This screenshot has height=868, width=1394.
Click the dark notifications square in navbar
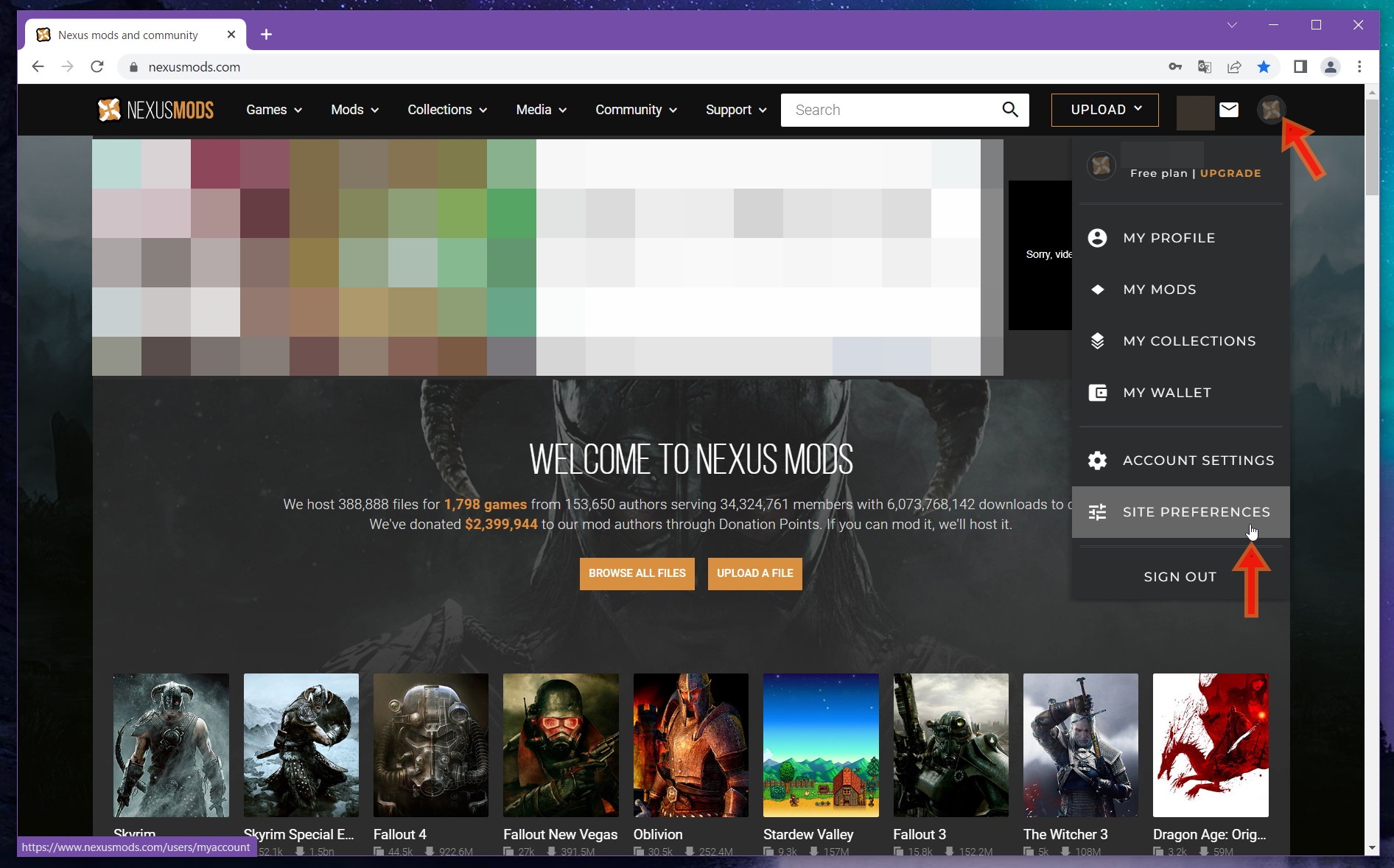pos(1195,113)
